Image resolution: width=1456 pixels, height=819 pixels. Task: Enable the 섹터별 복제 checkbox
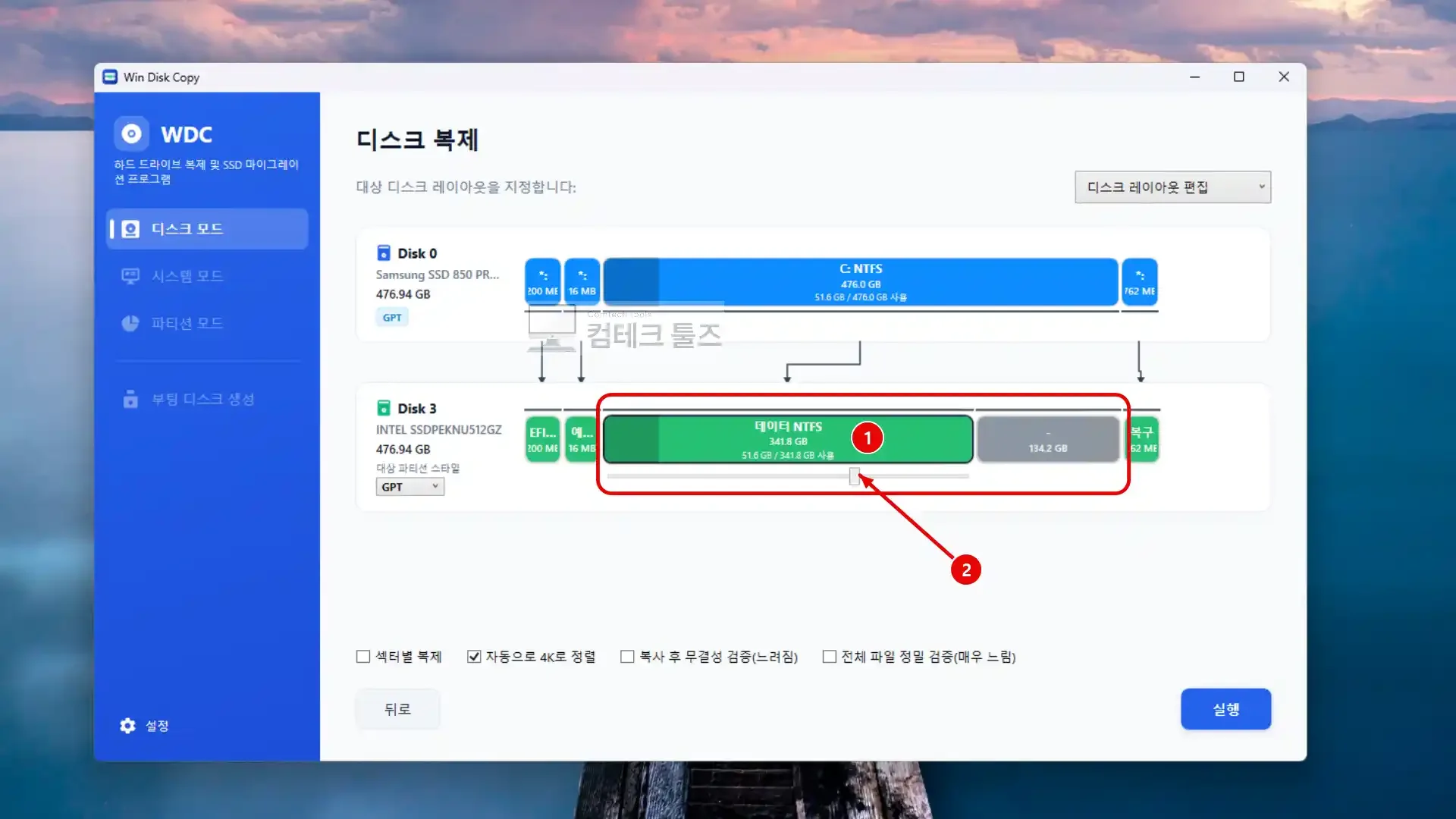pyautogui.click(x=363, y=657)
